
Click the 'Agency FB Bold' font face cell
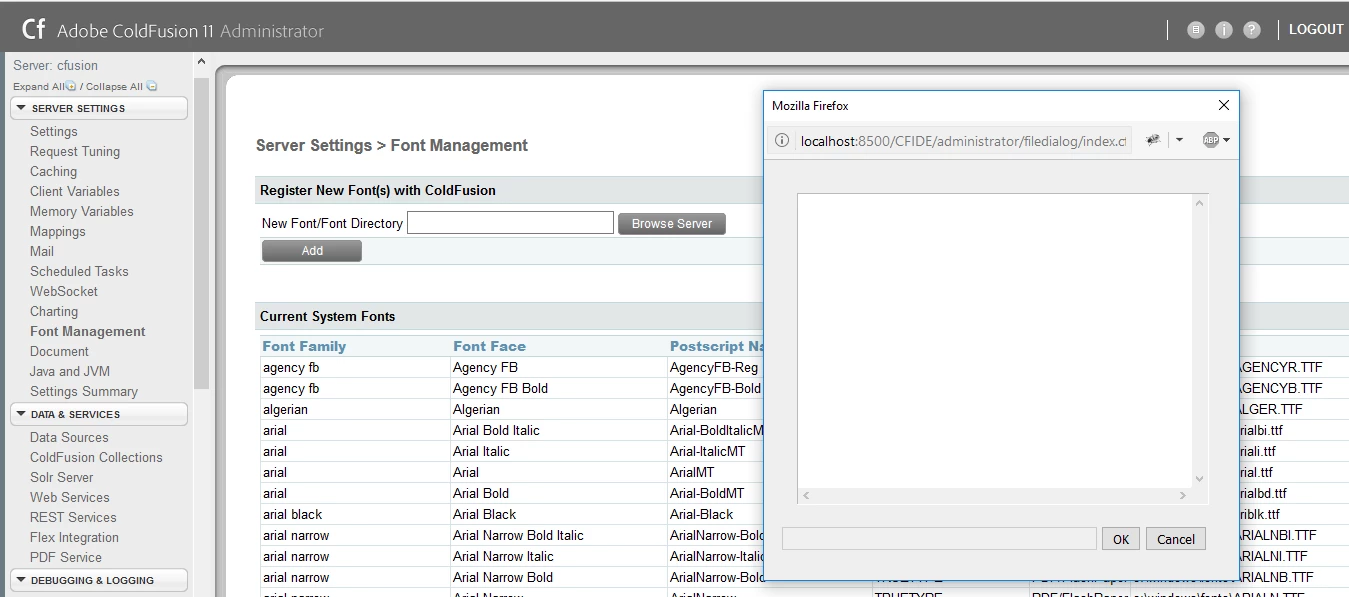pos(500,388)
